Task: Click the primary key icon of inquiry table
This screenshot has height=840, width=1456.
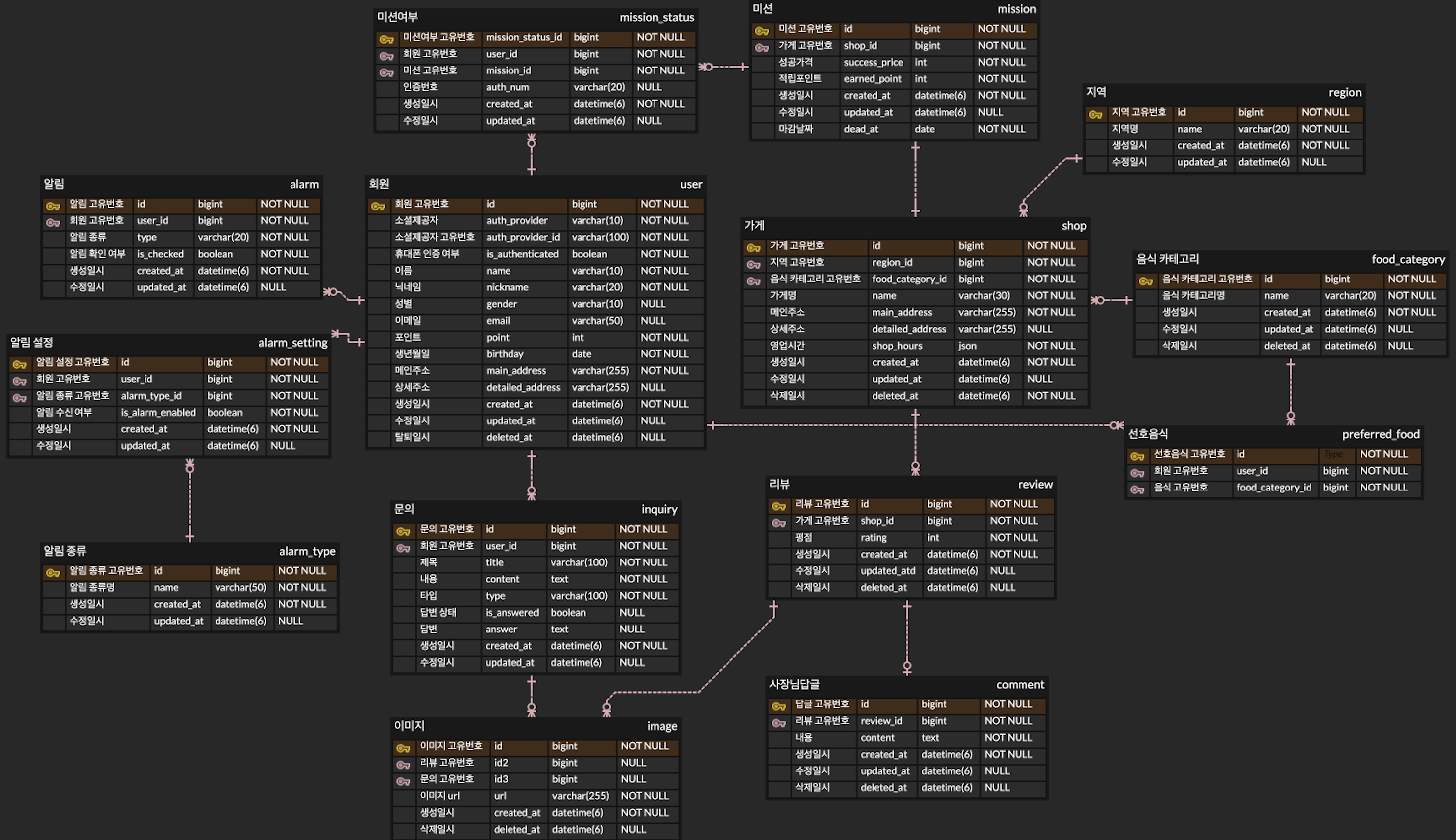Action: coord(403,531)
